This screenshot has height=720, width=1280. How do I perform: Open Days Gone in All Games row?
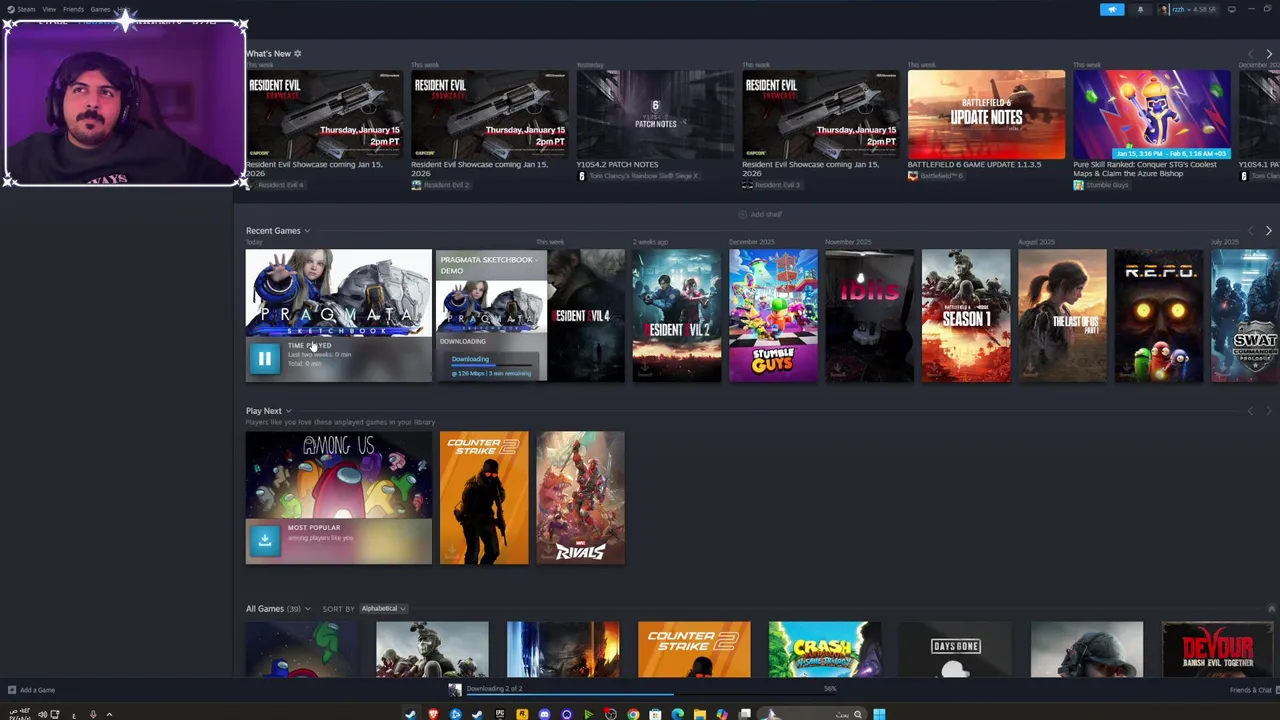click(x=956, y=649)
